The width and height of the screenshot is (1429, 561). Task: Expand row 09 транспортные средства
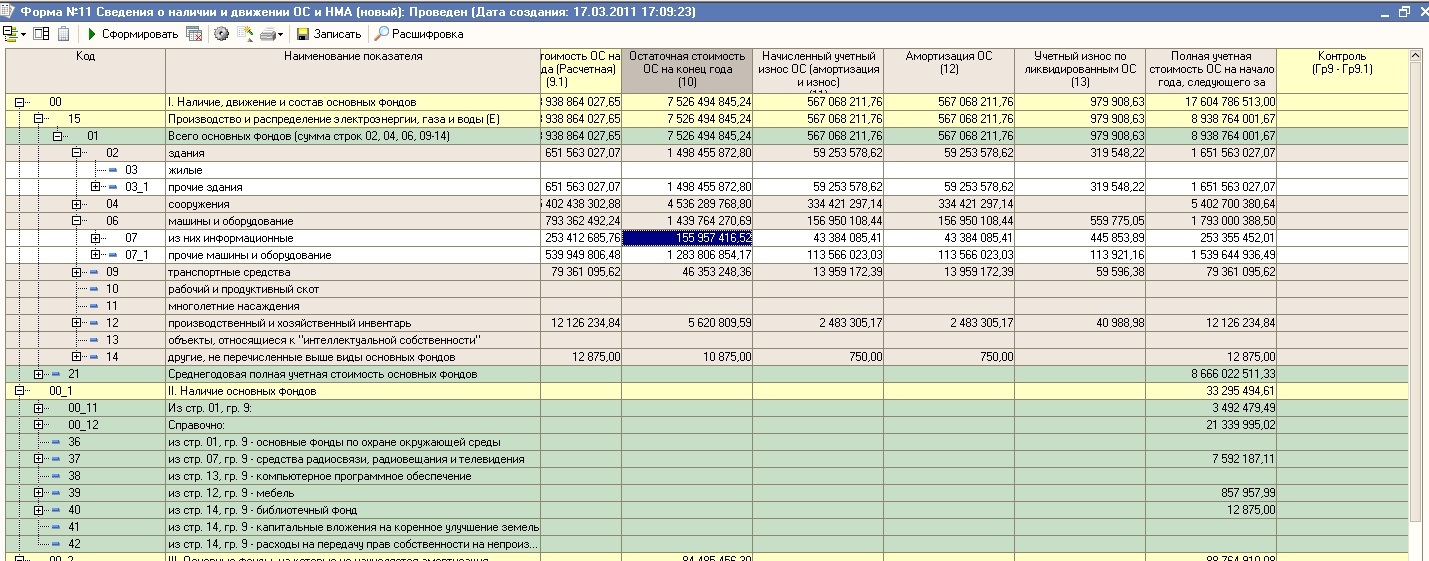click(76, 272)
